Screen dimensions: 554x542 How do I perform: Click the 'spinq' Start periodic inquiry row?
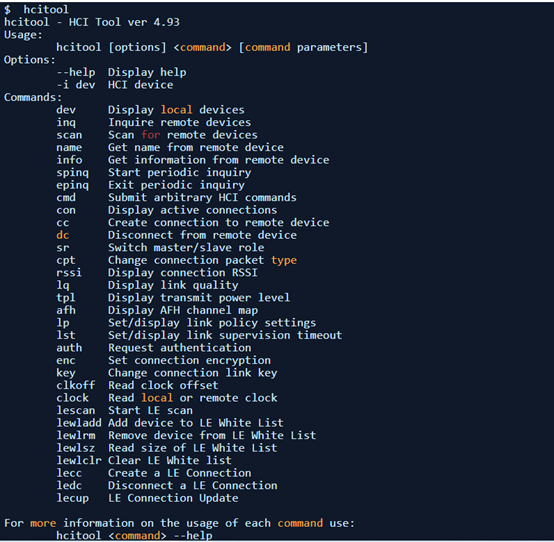point(154,172)
